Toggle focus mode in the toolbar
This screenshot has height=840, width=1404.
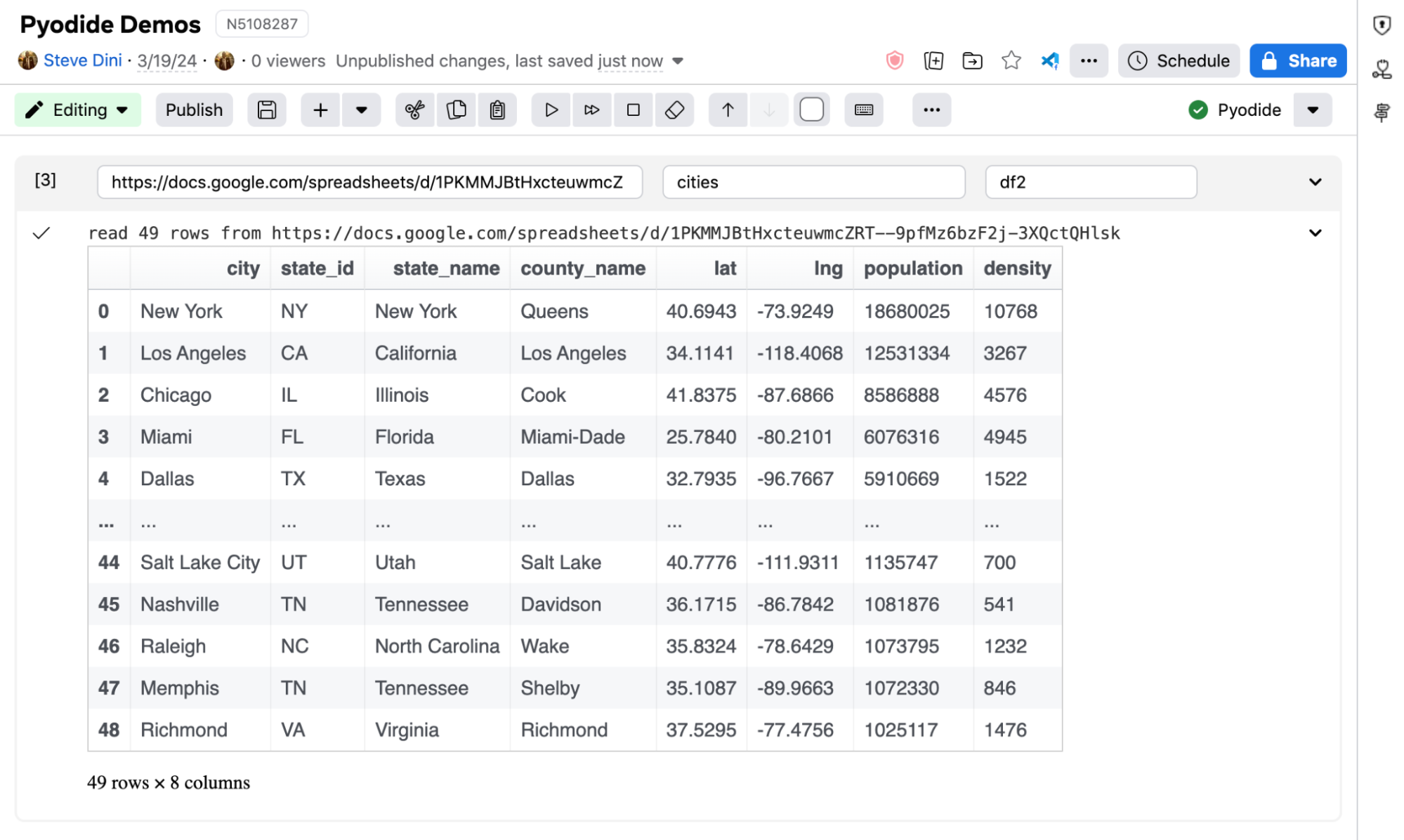point(811,110)
